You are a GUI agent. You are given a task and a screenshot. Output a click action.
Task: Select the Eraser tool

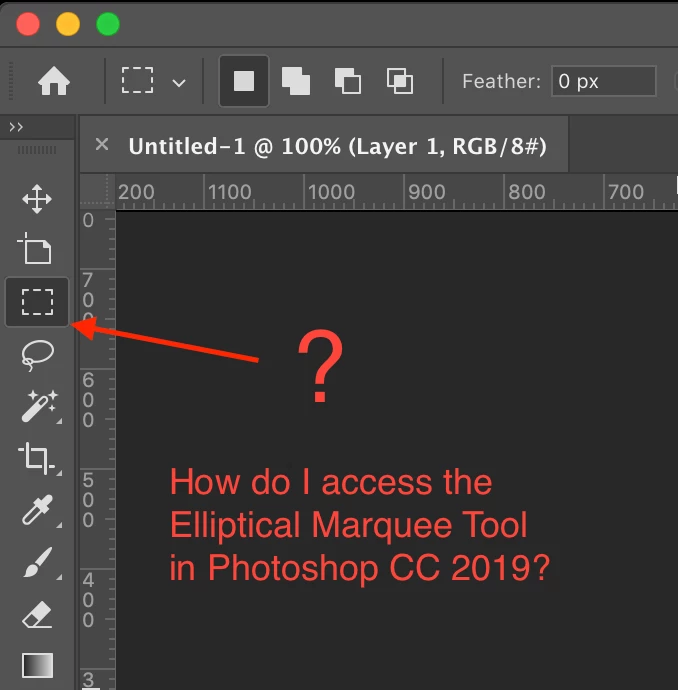(x=37, y=614)
